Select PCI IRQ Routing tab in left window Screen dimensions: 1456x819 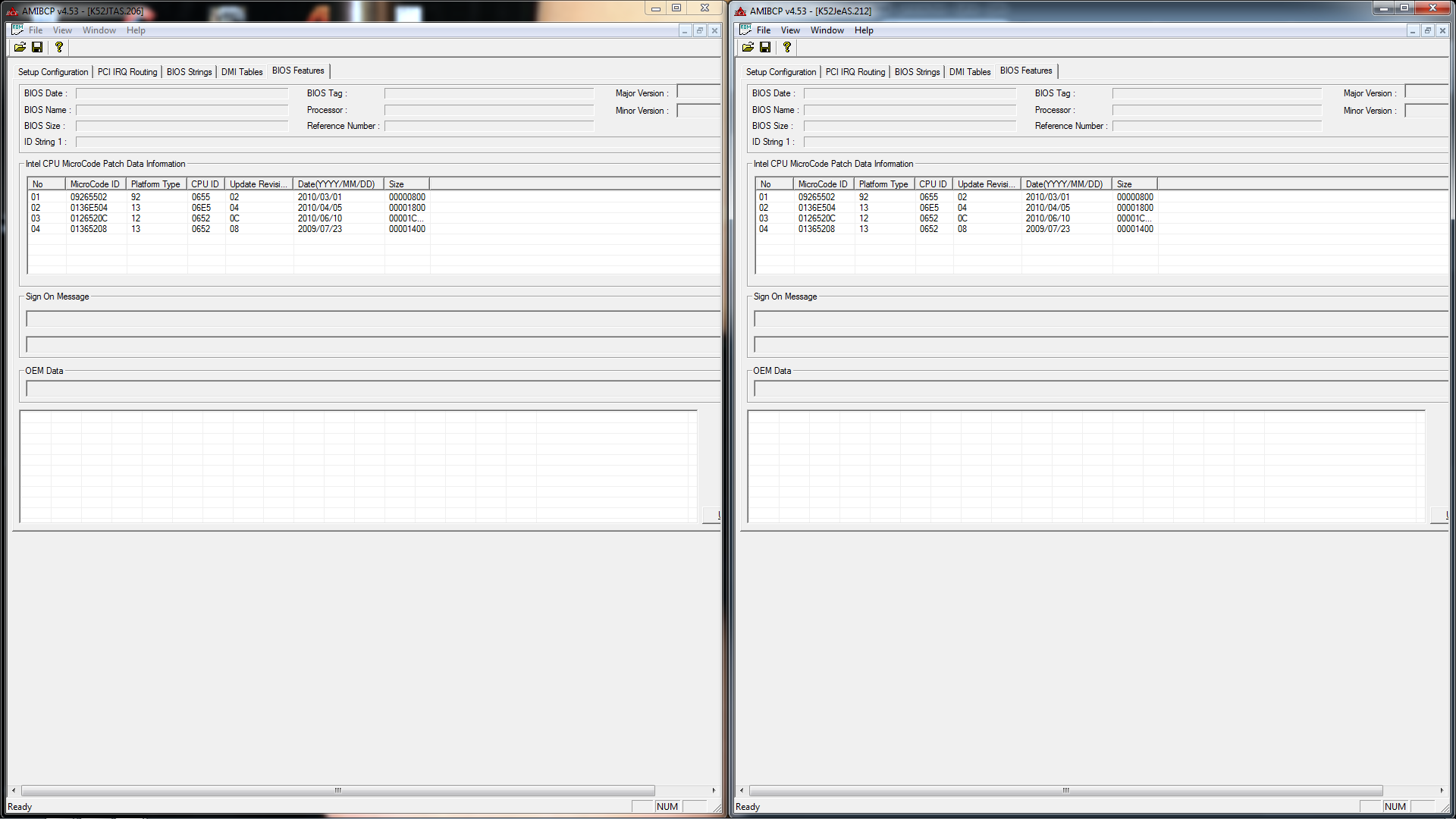tap(127, 72)
